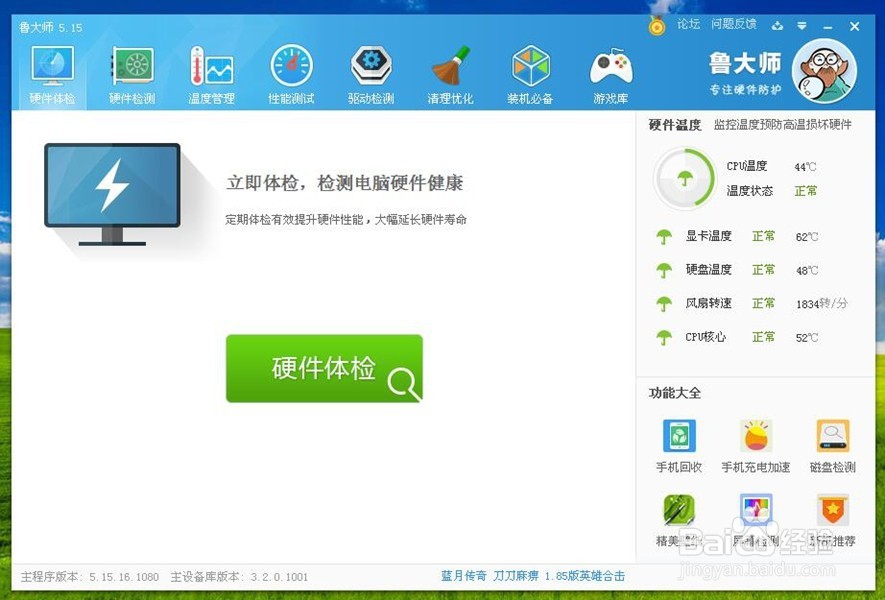The height and width of the screenshot is (600, 885).
Task: Click the 鲁大师 cartoon avatar
Action: click(825, 71)
